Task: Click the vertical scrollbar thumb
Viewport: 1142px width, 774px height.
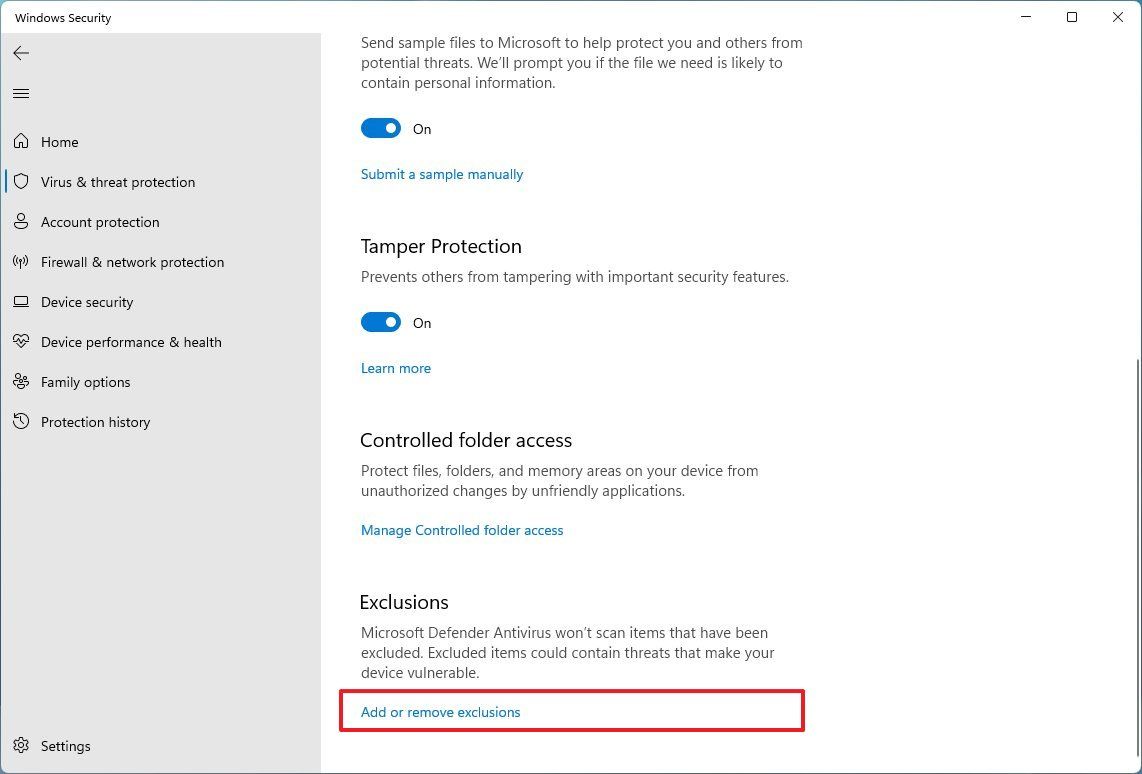Action: 1138,556
